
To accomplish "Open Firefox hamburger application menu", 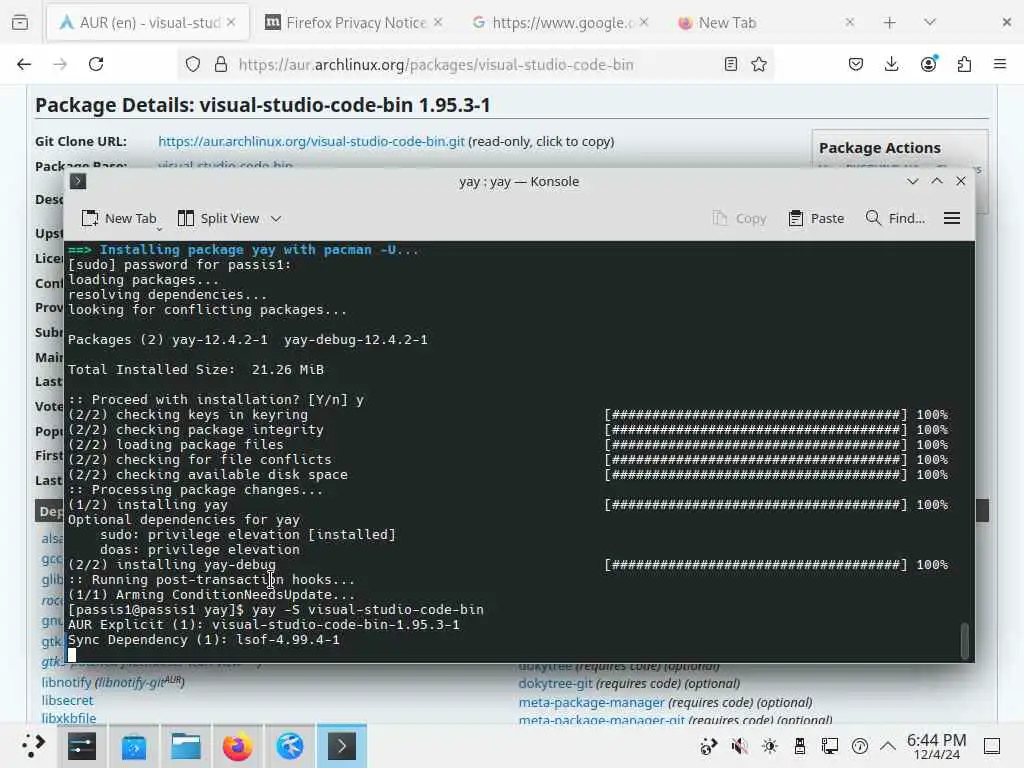I will click(1000, 64).
